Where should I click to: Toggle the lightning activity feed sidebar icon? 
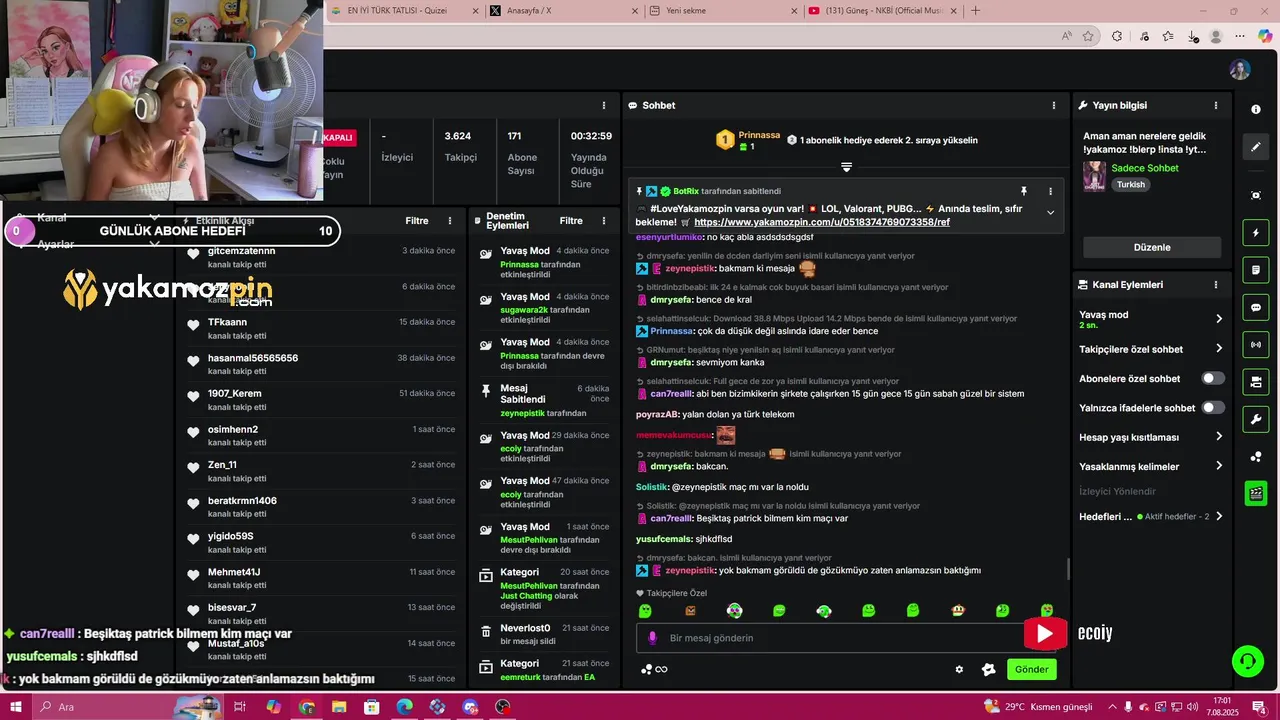1256,233
